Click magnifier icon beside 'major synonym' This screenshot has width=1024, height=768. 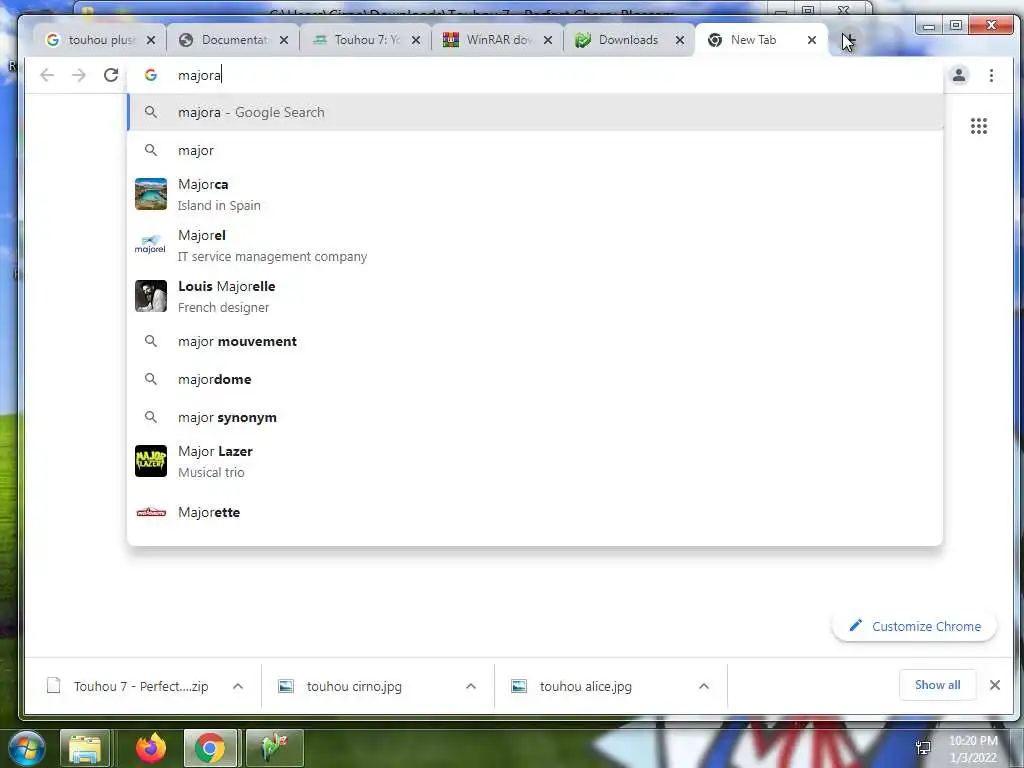(151, 417)
